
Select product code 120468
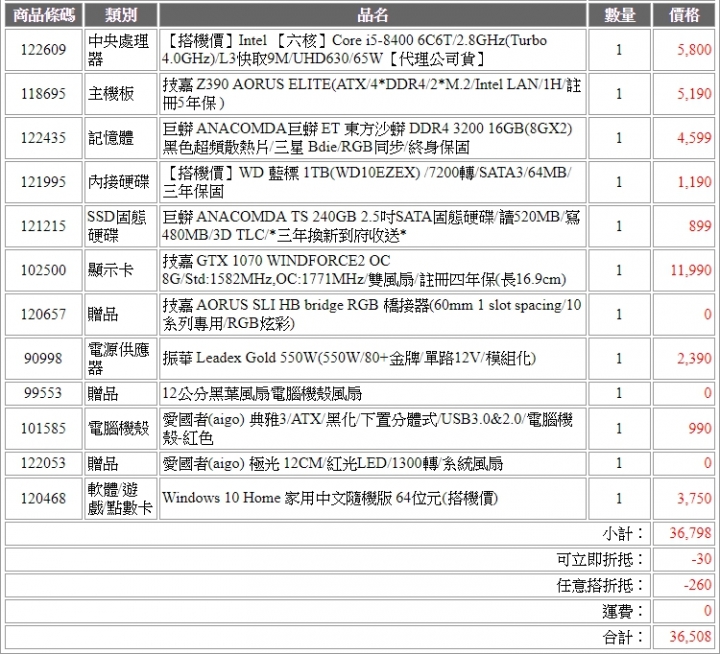pos(44,498)
